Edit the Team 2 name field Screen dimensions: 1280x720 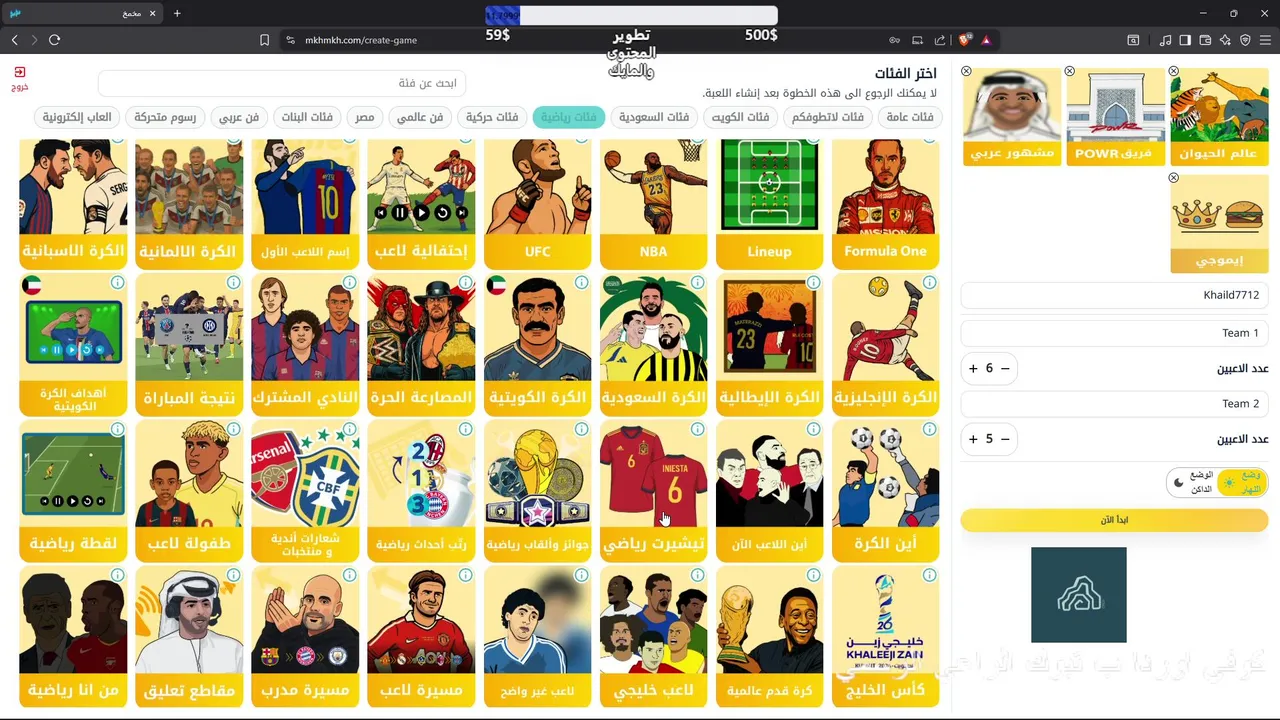pos(1114,404)
